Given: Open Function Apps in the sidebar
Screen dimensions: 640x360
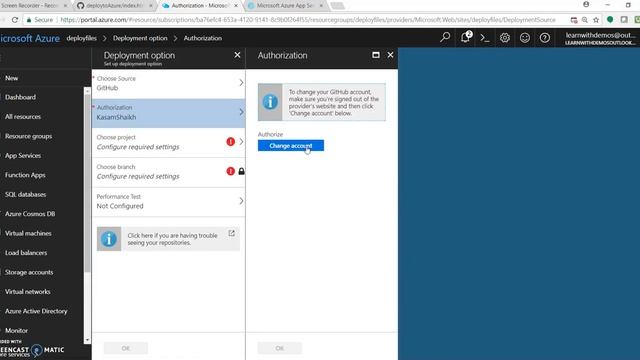Looking at the screenshot, I should [25, 175].
